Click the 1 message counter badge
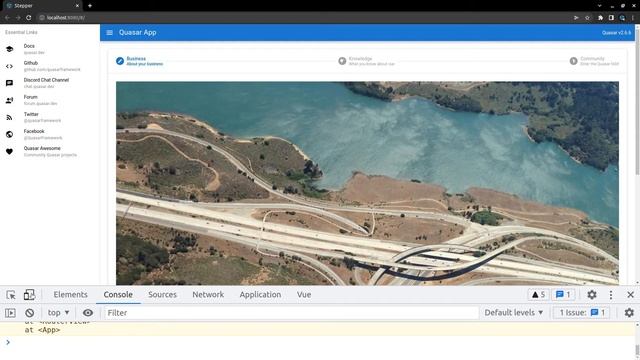This screenshot has width=640, height=360. pyautogui.click(x=563, y=295)
